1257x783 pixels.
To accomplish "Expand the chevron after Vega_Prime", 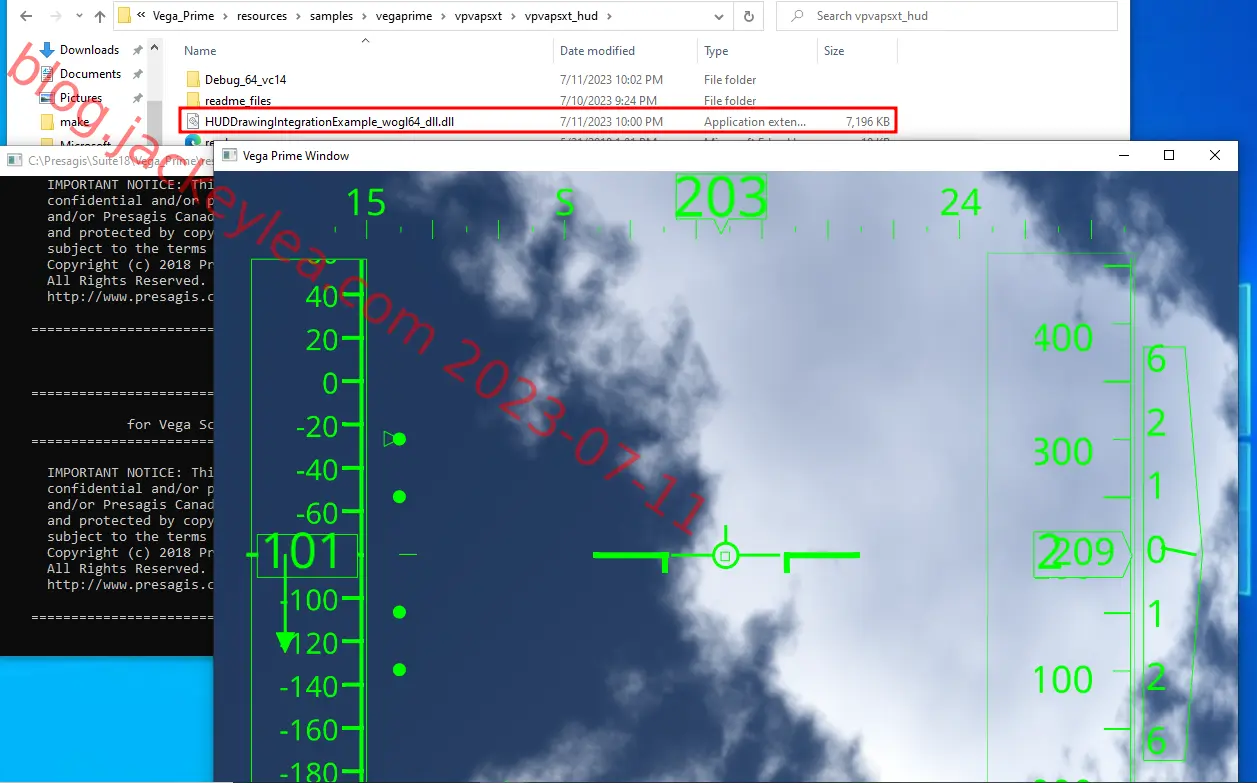I will click(225, 16).
